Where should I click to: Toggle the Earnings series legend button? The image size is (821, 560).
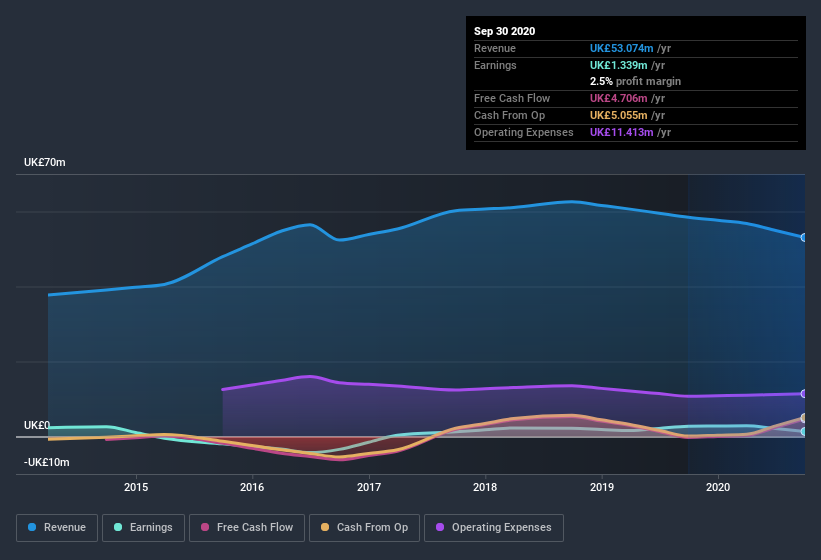(x=143, y=528)
